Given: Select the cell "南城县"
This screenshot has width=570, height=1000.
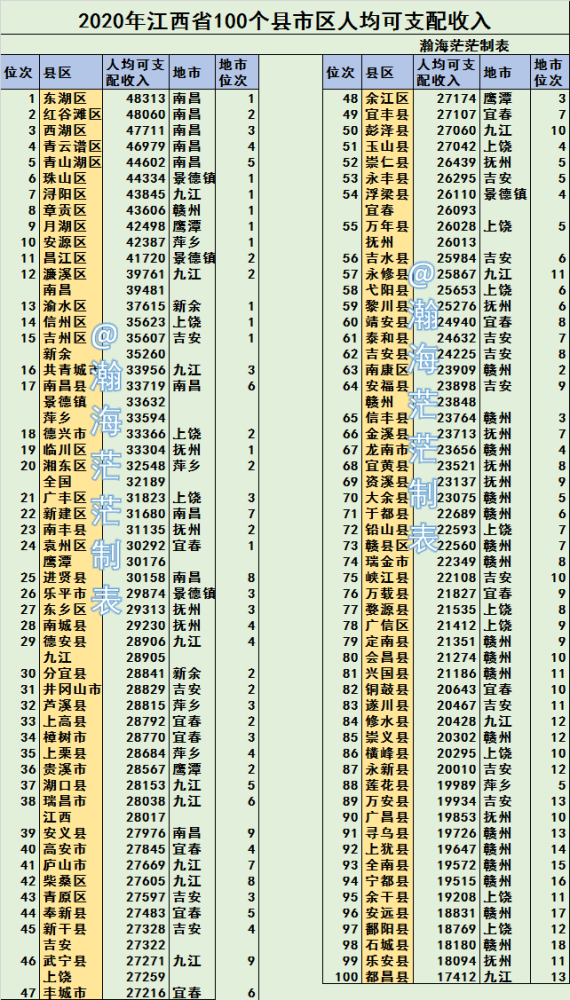Looking at the screenshot, I should tap(64, 625).
